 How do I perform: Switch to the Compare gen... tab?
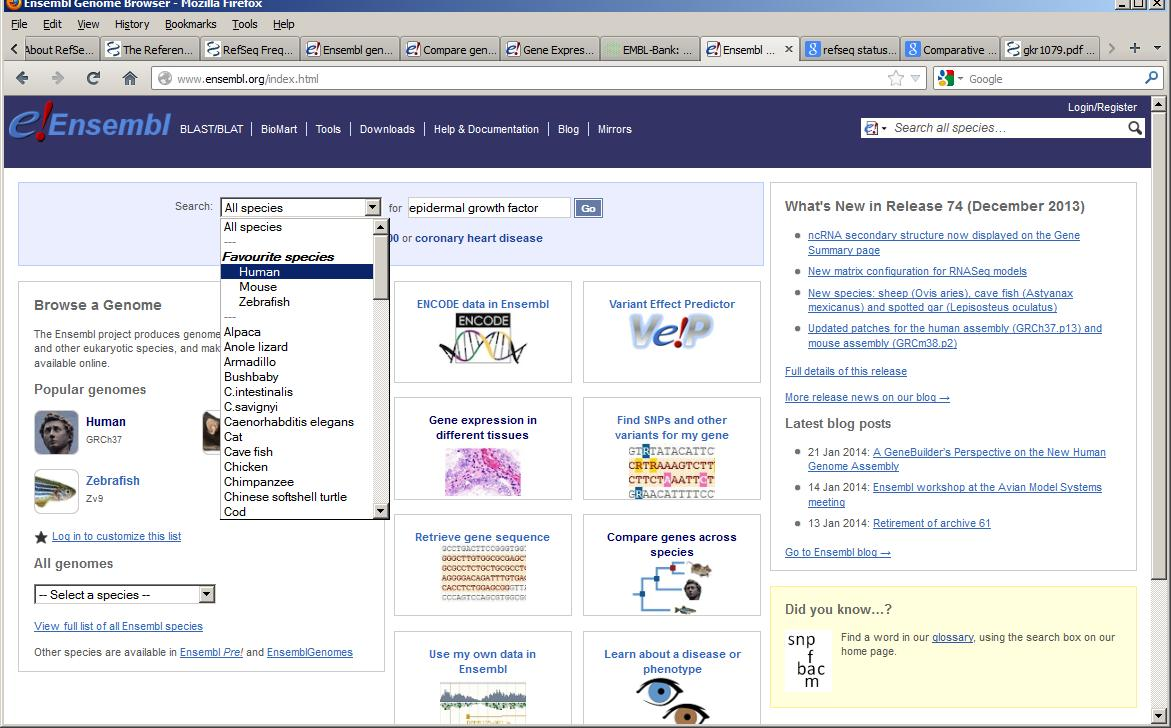450,49
